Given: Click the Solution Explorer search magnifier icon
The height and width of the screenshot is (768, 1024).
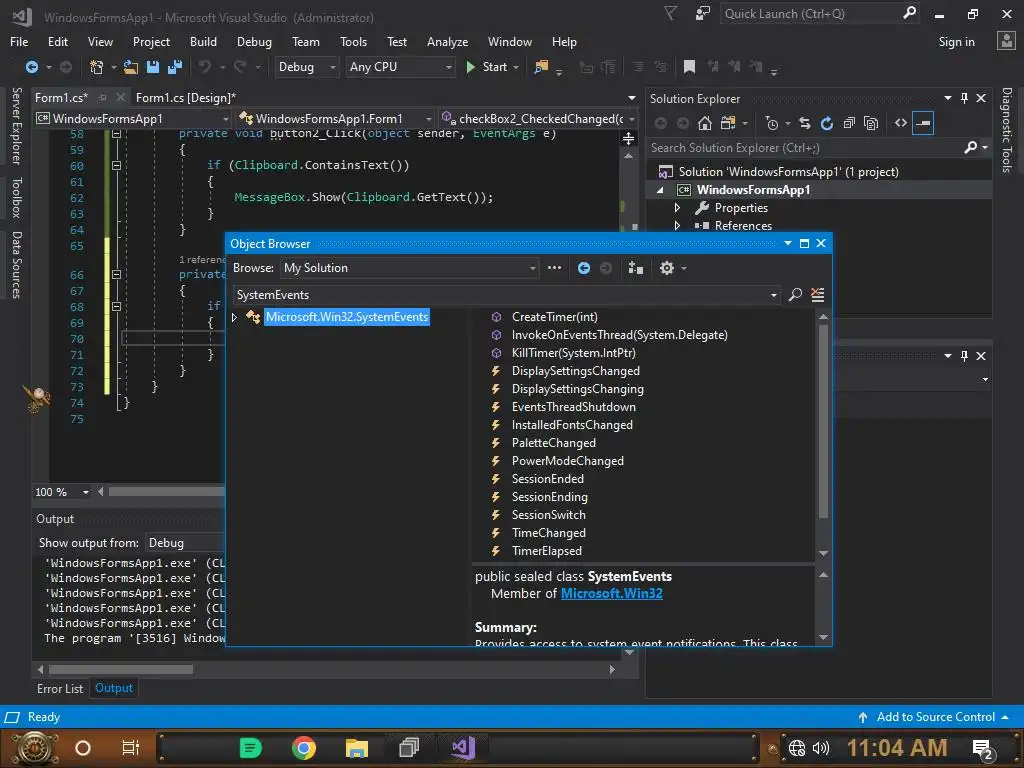Looking at the screenshot, I should pos(971,148).
